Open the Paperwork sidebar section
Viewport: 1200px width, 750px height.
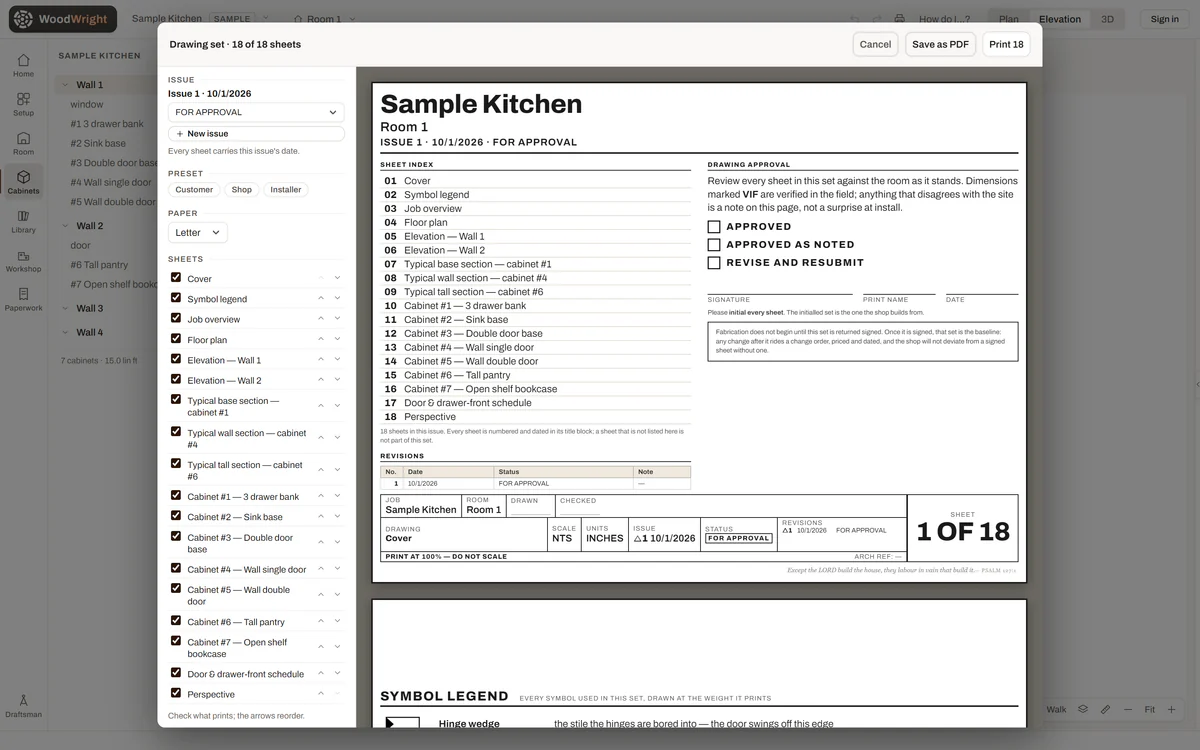tap(23, 299)
